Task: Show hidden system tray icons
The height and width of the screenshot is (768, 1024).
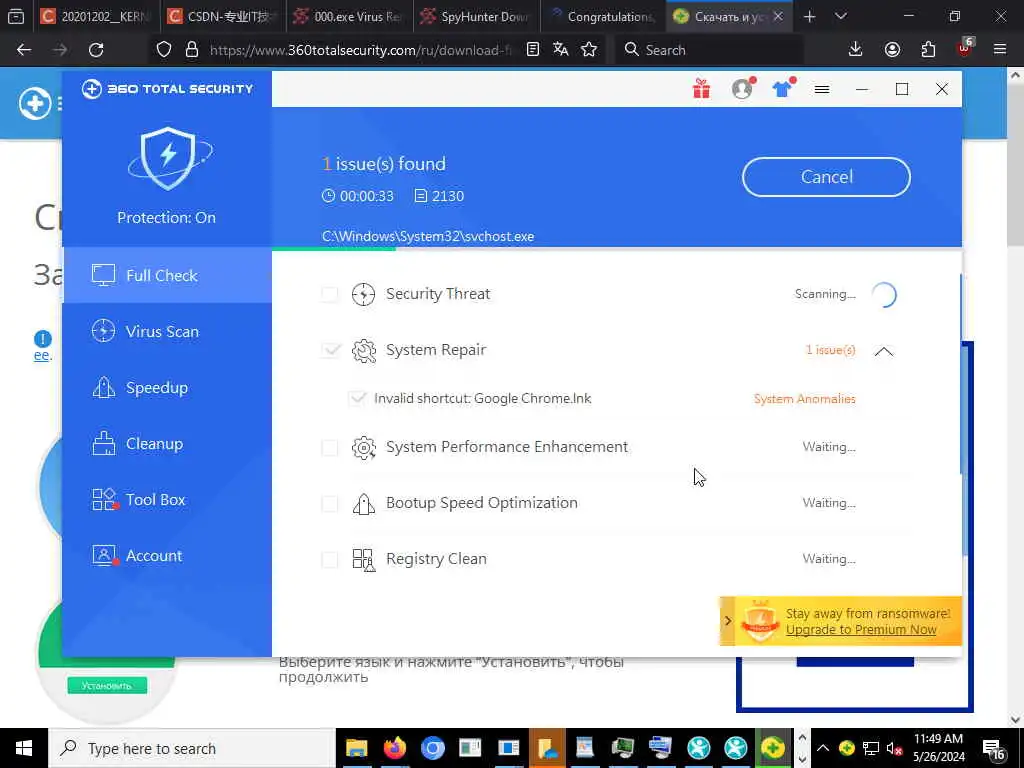Action: 823,748
